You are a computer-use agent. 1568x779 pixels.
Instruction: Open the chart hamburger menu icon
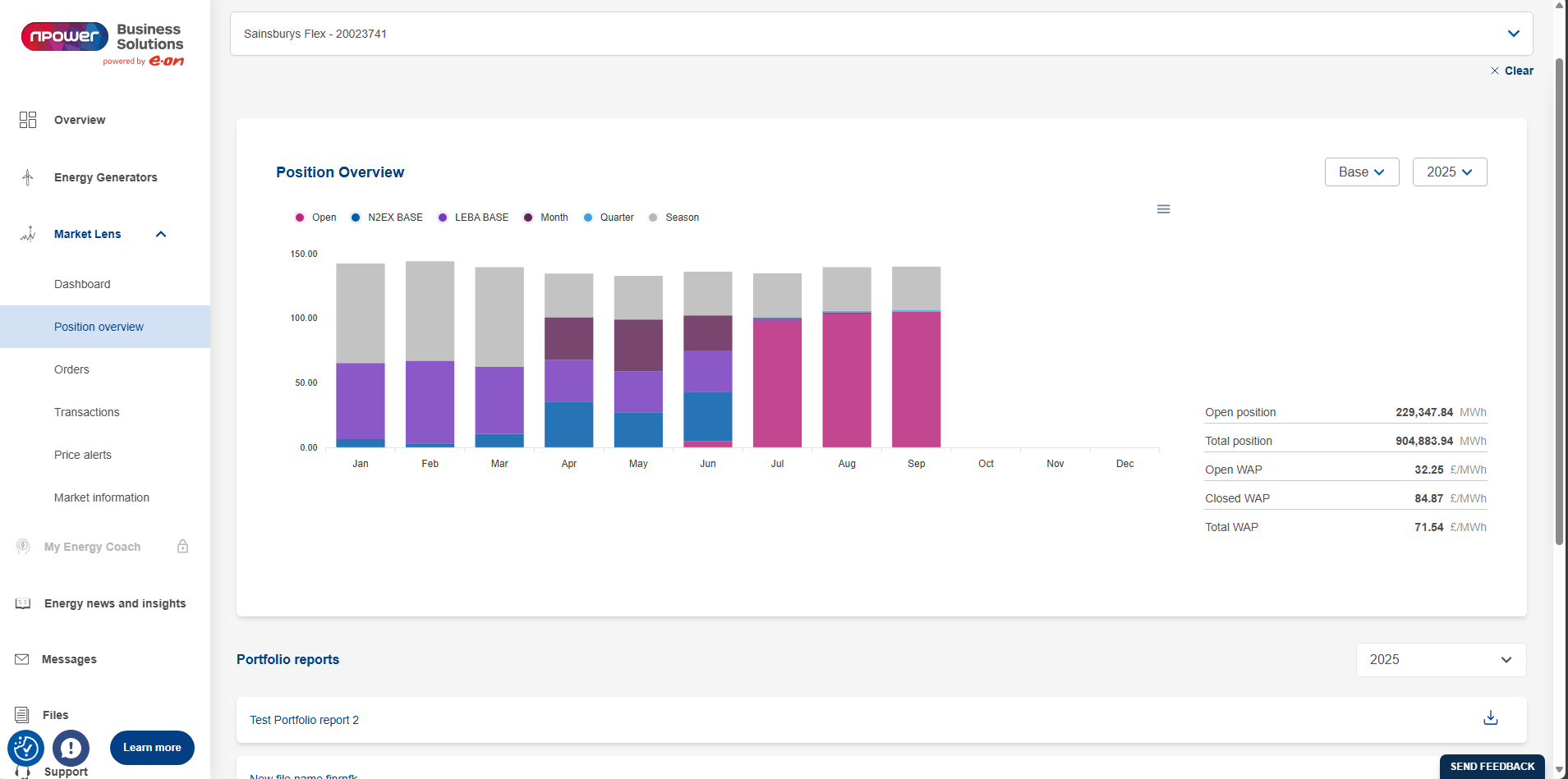(1163, 209)
